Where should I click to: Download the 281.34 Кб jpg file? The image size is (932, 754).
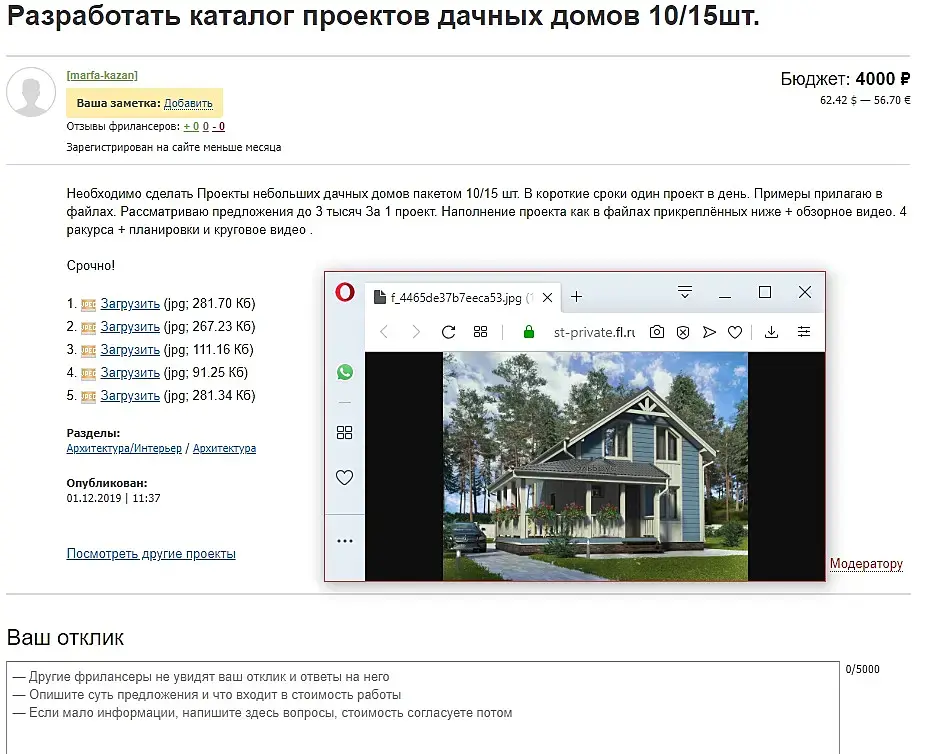point(130,396)
